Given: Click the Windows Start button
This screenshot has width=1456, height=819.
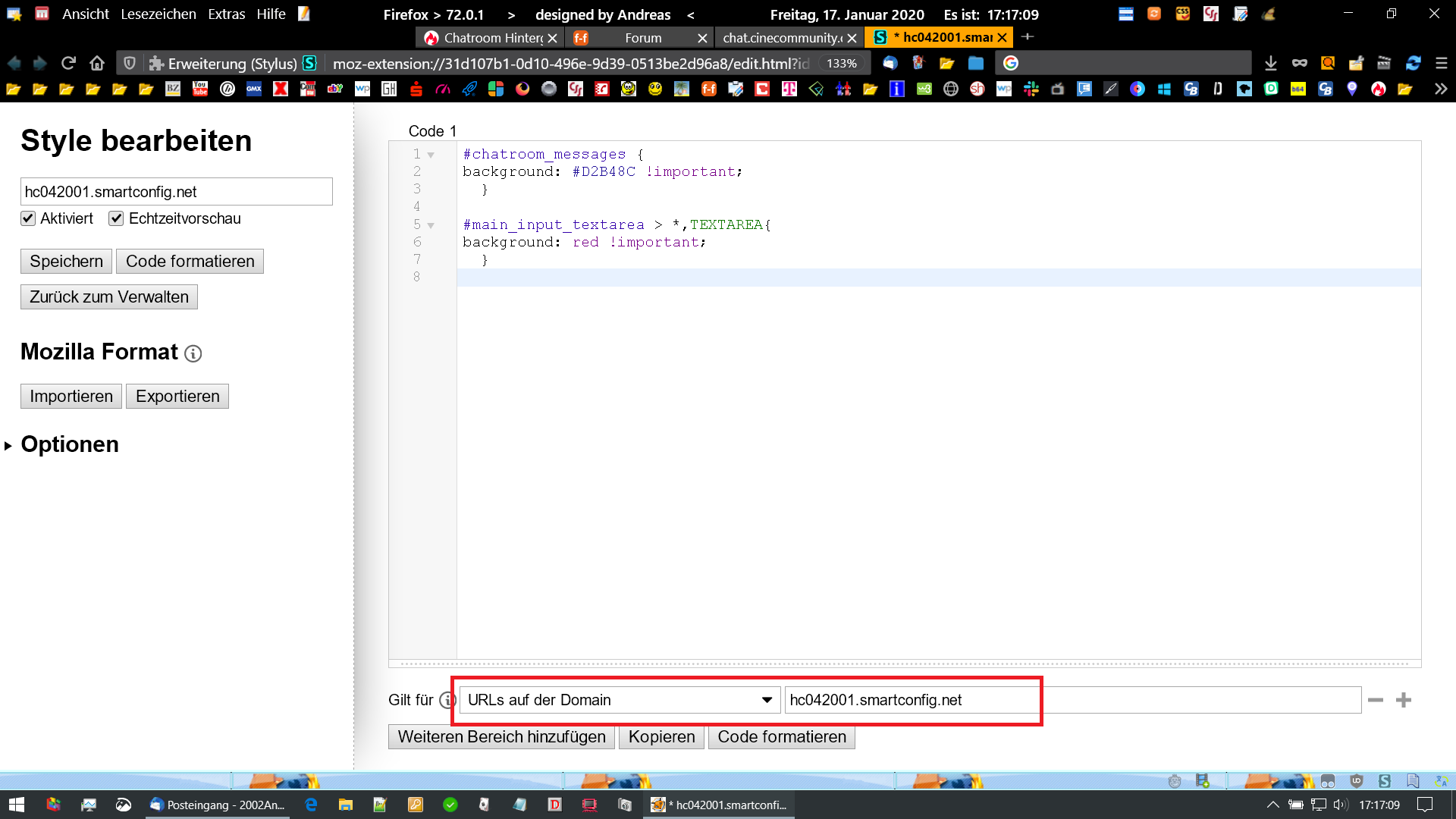Looking at the screenshot, I should tap(16, 805).
